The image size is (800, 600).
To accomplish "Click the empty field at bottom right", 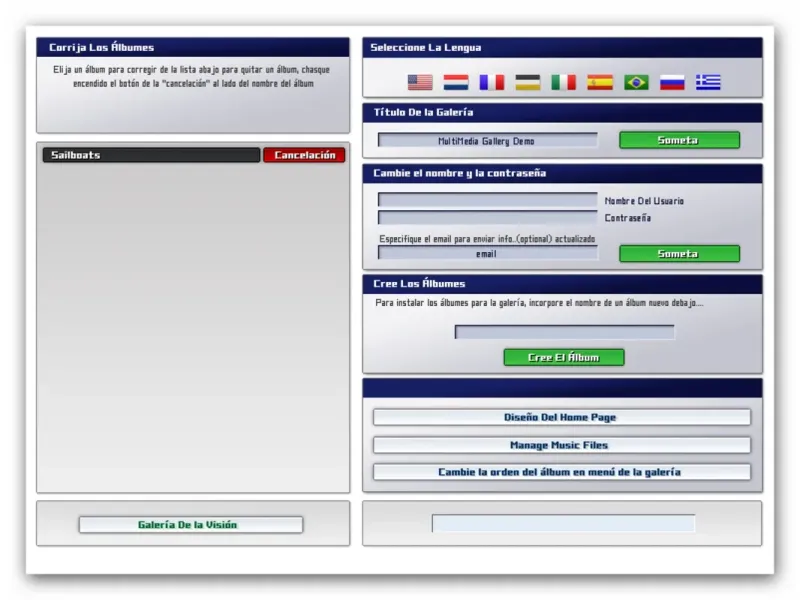I will point(563,523).
